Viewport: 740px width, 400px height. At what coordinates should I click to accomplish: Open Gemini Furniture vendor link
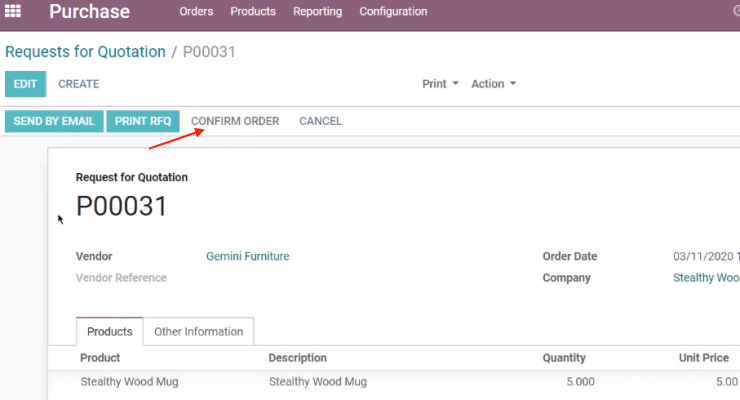[248, 256]
